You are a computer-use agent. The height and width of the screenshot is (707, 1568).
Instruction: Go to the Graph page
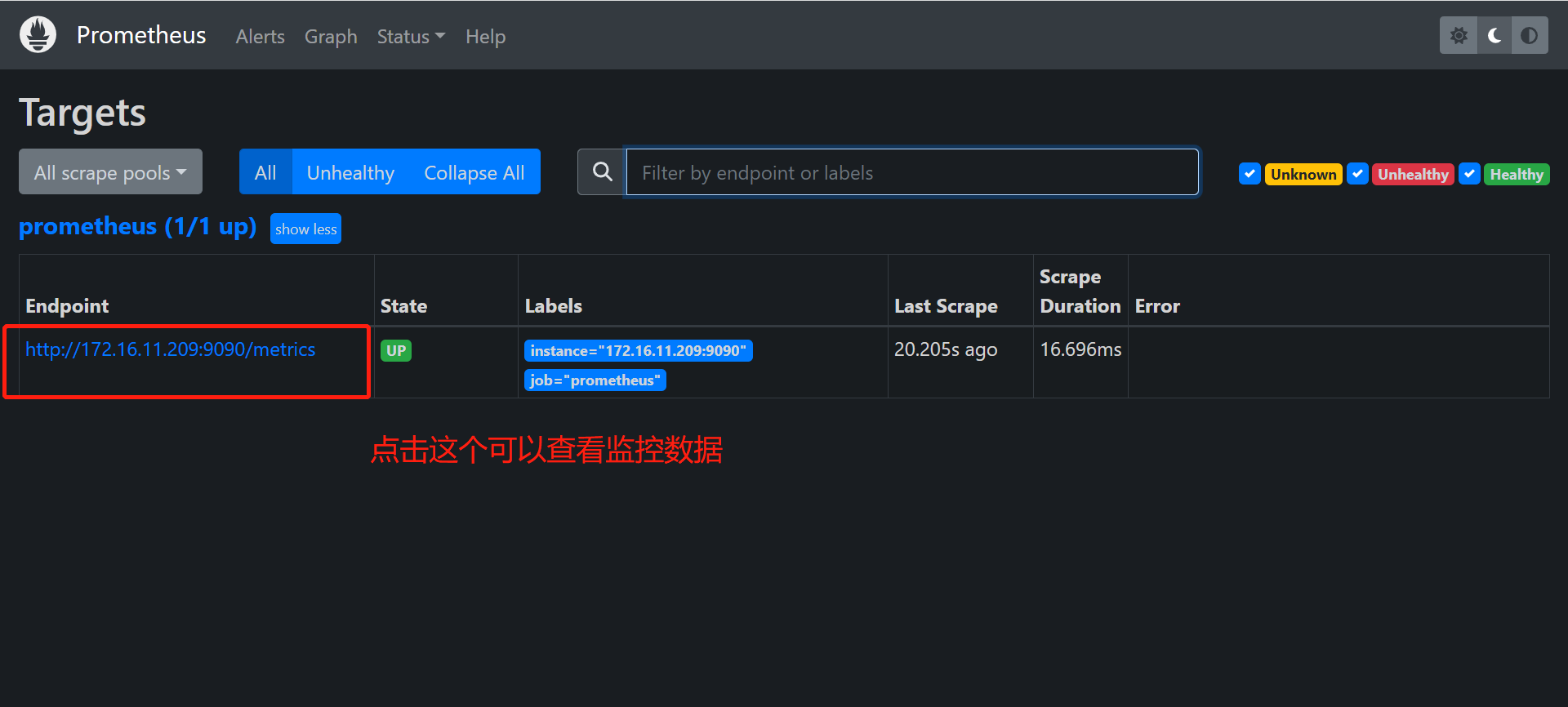pos(331,37)
